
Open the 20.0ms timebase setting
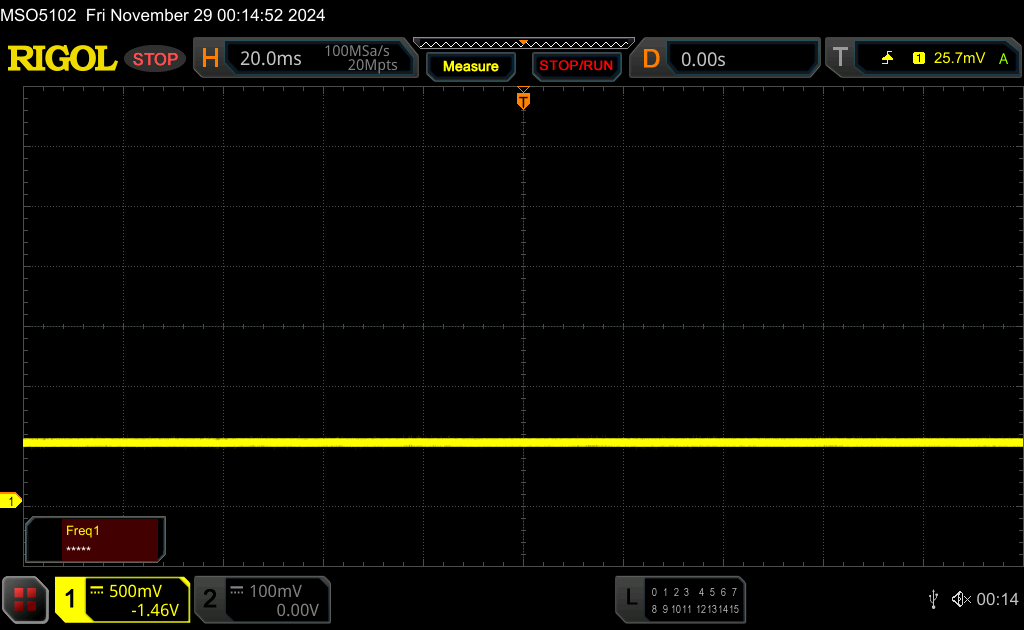tap(271, 59)
